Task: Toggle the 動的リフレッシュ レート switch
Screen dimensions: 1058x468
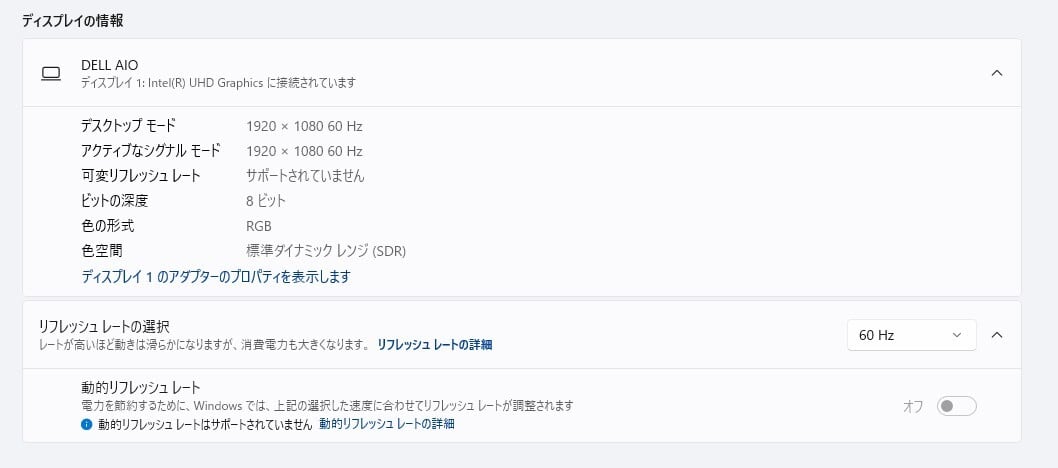Action: tap(956, 406)
